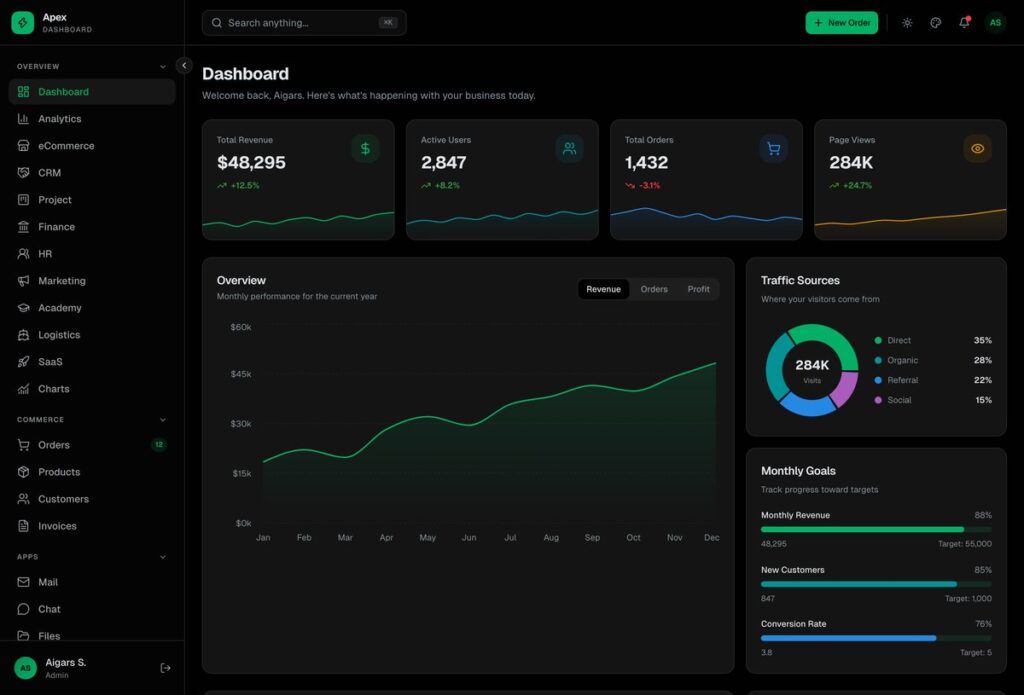Open the Total Revenue card
This screenshot has width=1024, height=695.
coord(298,180)
